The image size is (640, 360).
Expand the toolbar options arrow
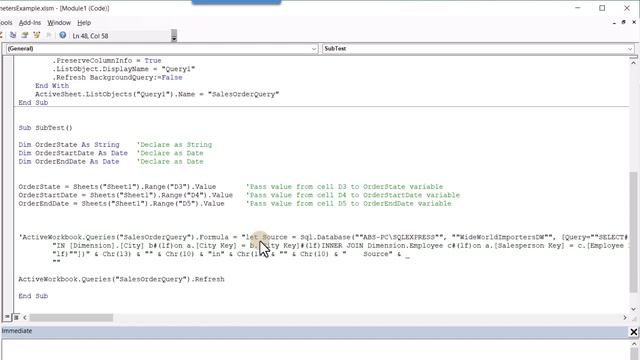click(174, 36)
